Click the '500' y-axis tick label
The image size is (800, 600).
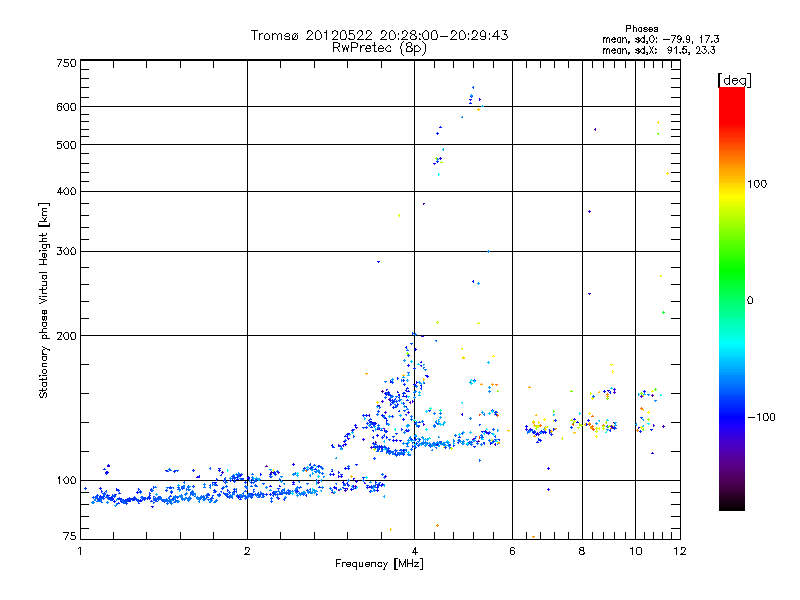point(66,145)
